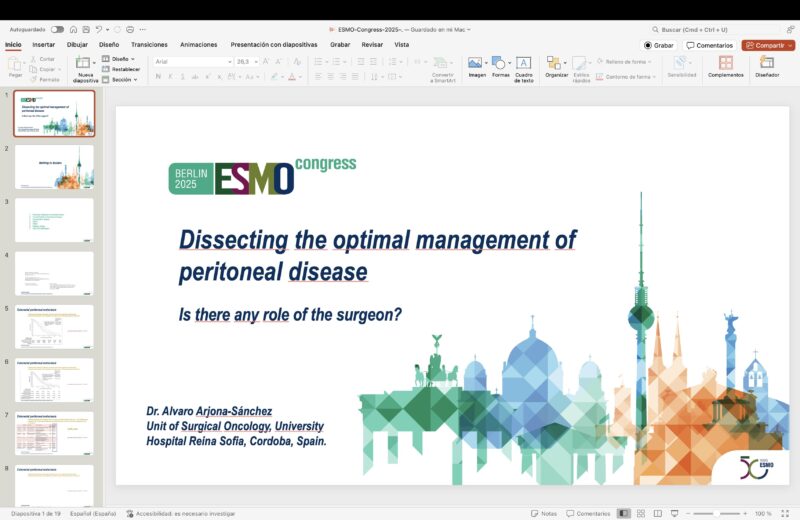Toggle the Autoguardado switch

pyautogui.click(x=57, y=29)
